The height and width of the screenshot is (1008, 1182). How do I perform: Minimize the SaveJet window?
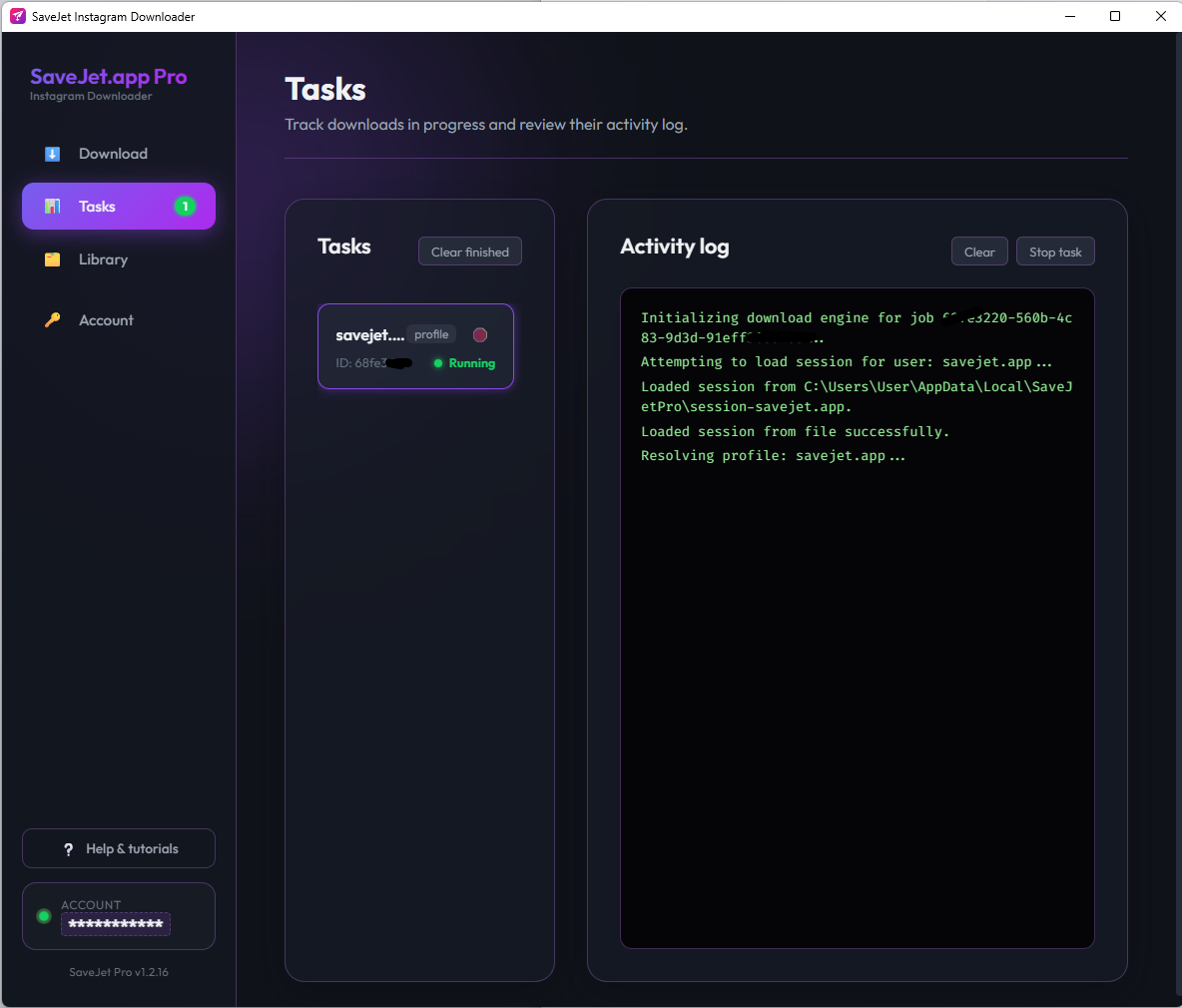pos(1069,16)
